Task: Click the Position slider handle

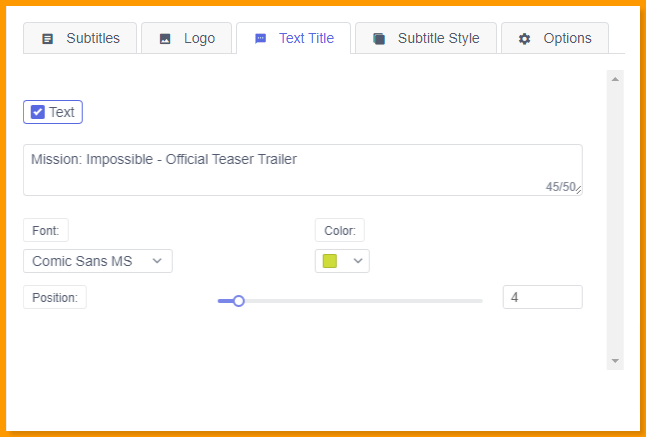Action: [x=239, y=301]
